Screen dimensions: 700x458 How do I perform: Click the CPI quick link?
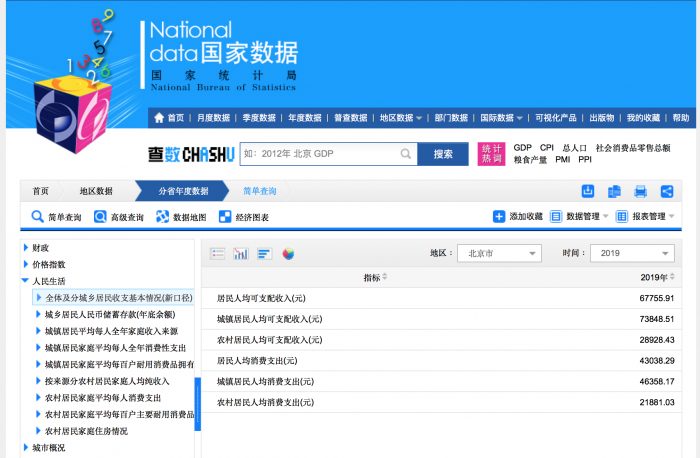click(x=547, y=148)
